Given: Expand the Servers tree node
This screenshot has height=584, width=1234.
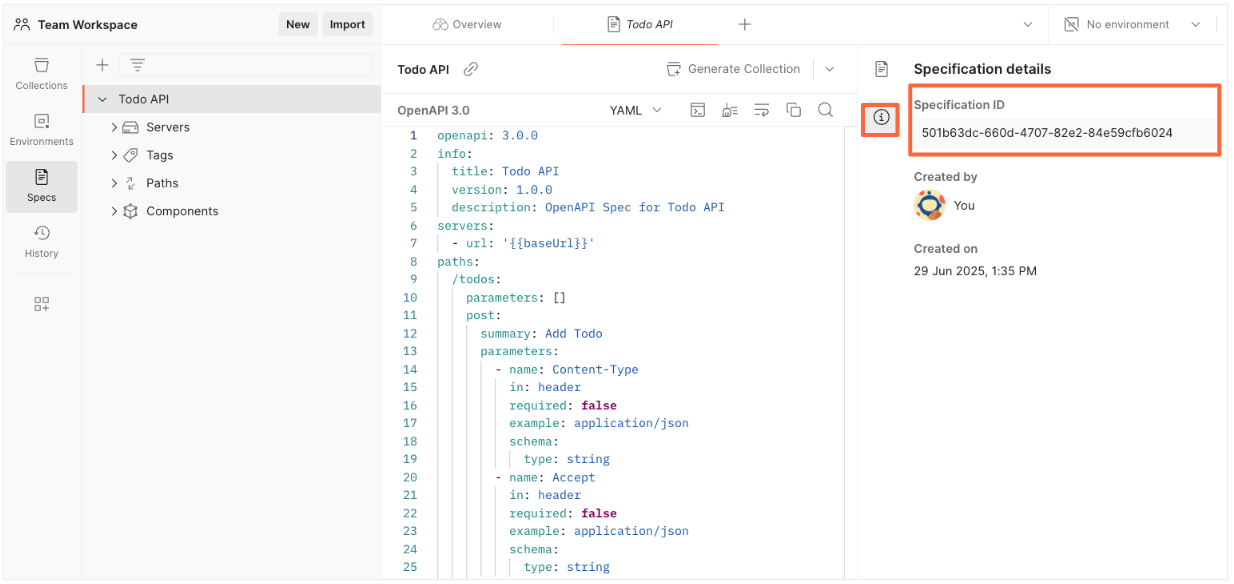Looking at the screenshot, I should coord(114,127).
